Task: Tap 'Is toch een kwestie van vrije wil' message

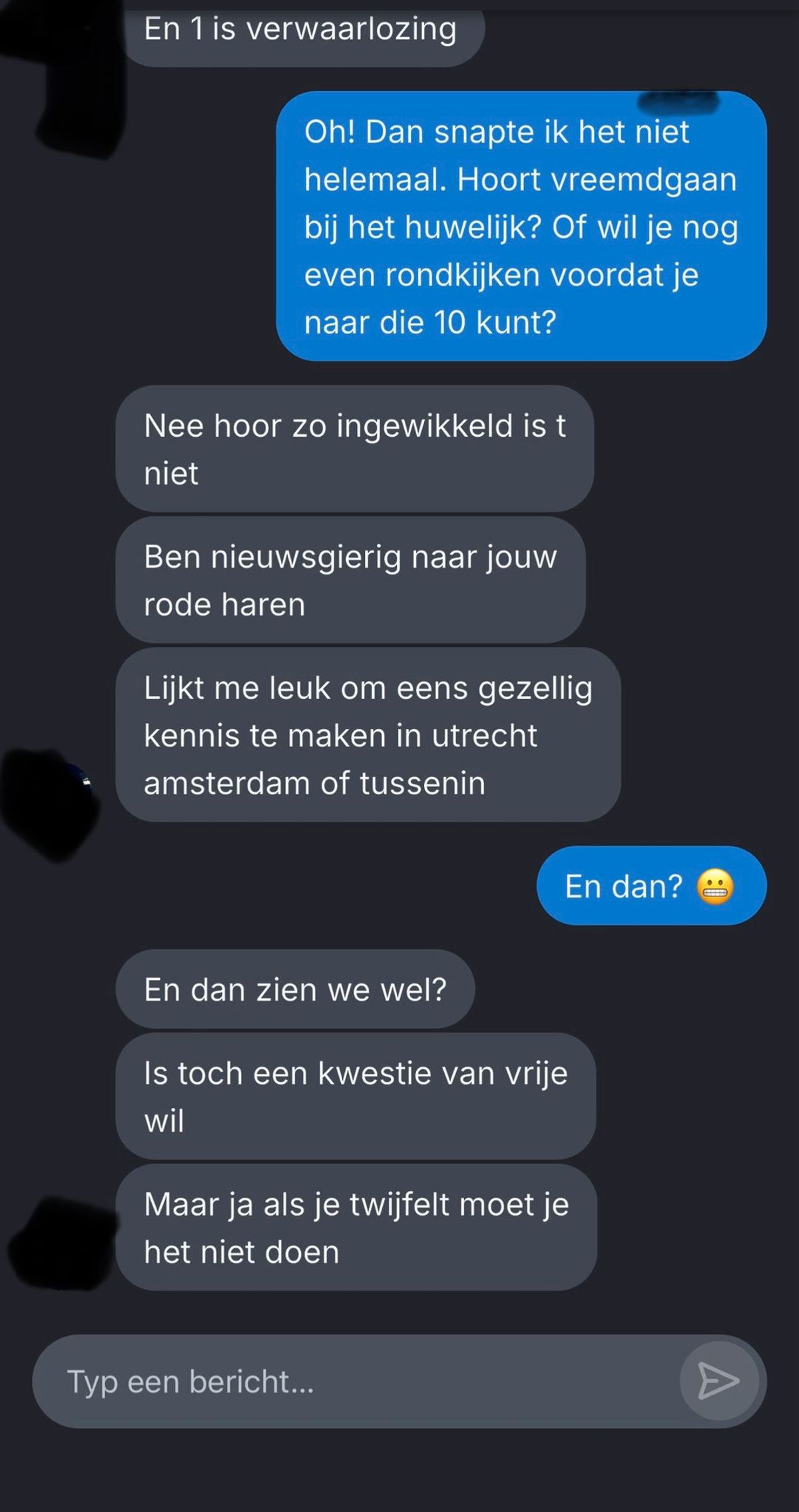Action: [x=356, y=1097]
